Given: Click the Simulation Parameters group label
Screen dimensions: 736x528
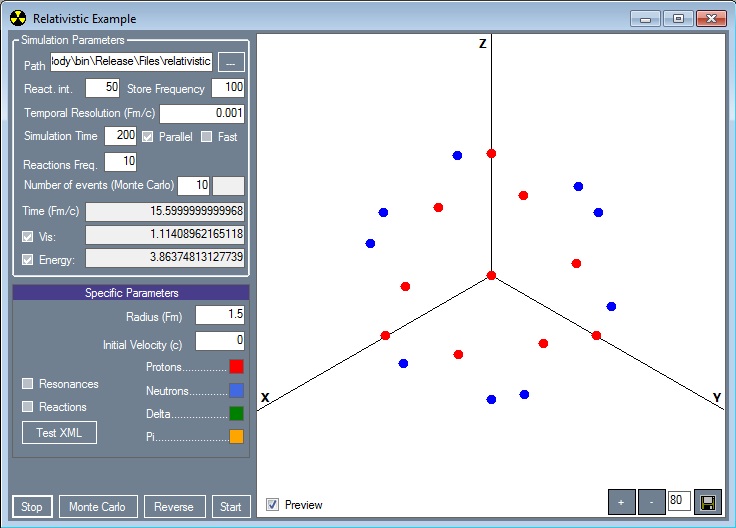Looking at the screenshot, I should pos(73,40).
